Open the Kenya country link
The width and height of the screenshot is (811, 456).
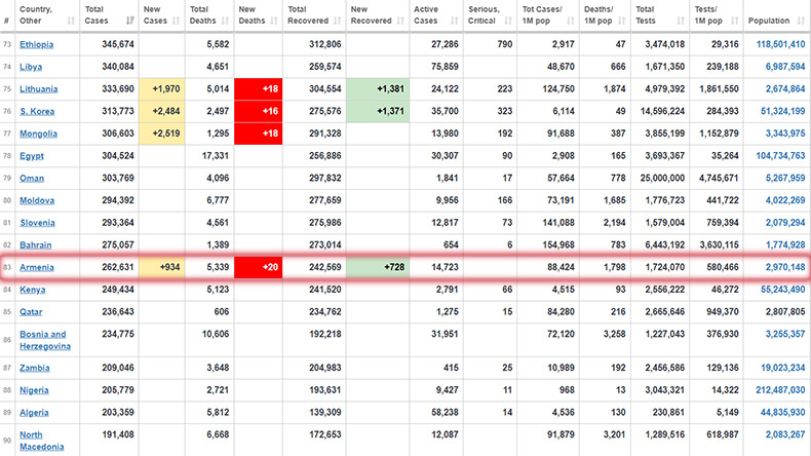click(32, 290)
